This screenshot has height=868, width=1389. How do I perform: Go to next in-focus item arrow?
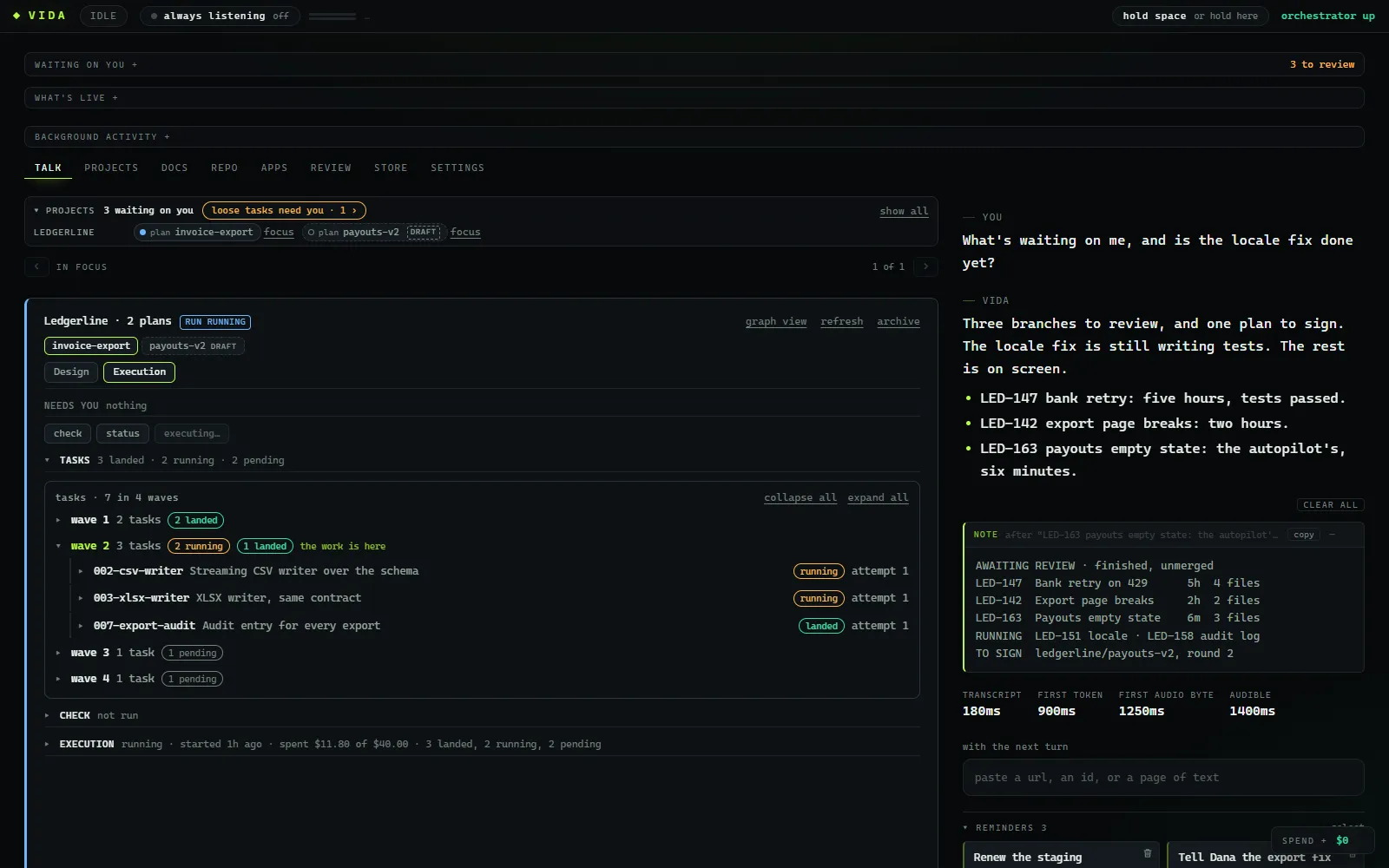coord(925,266)
